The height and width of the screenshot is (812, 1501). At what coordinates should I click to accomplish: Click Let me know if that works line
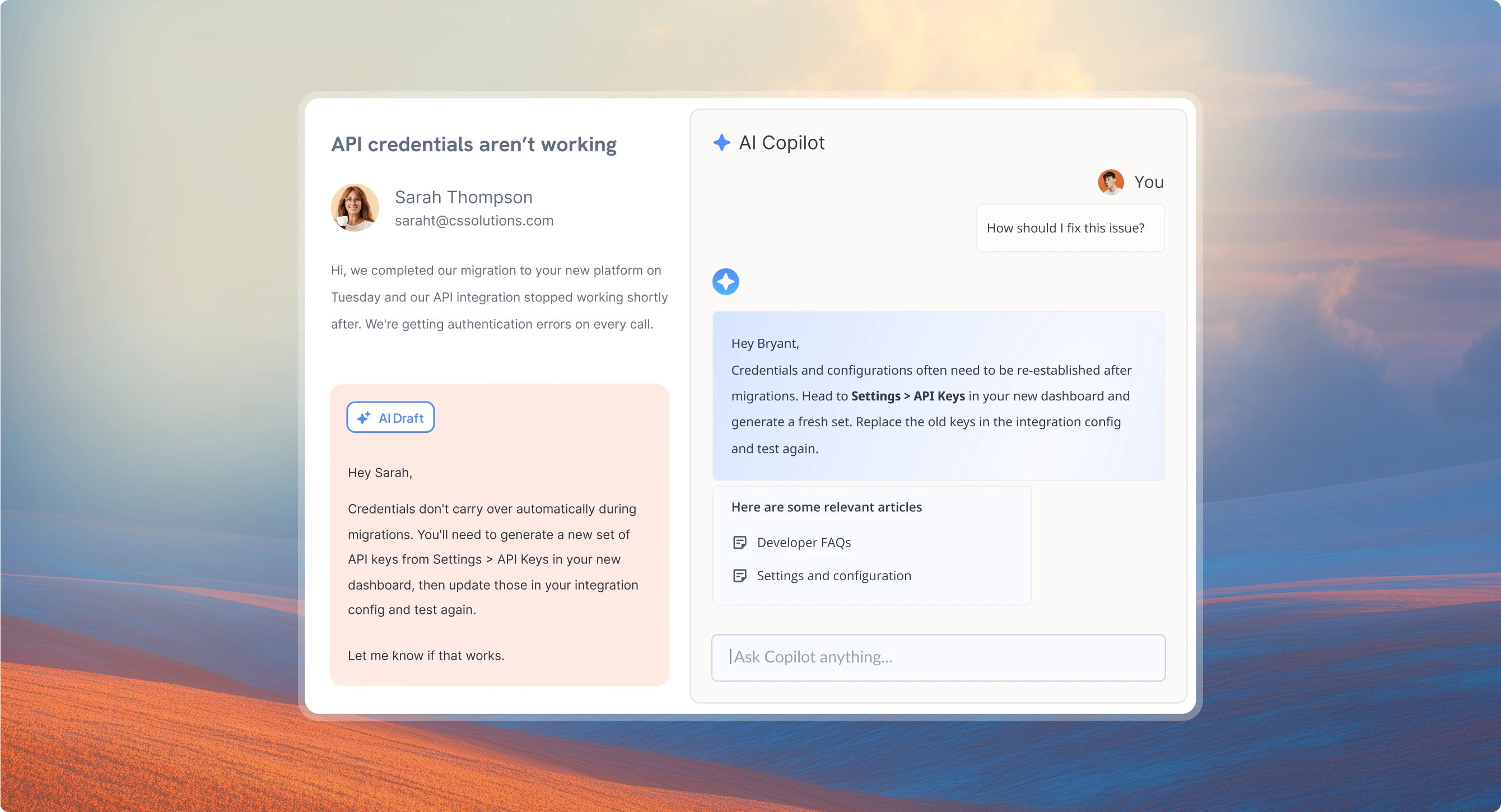(x=426, y=656)
